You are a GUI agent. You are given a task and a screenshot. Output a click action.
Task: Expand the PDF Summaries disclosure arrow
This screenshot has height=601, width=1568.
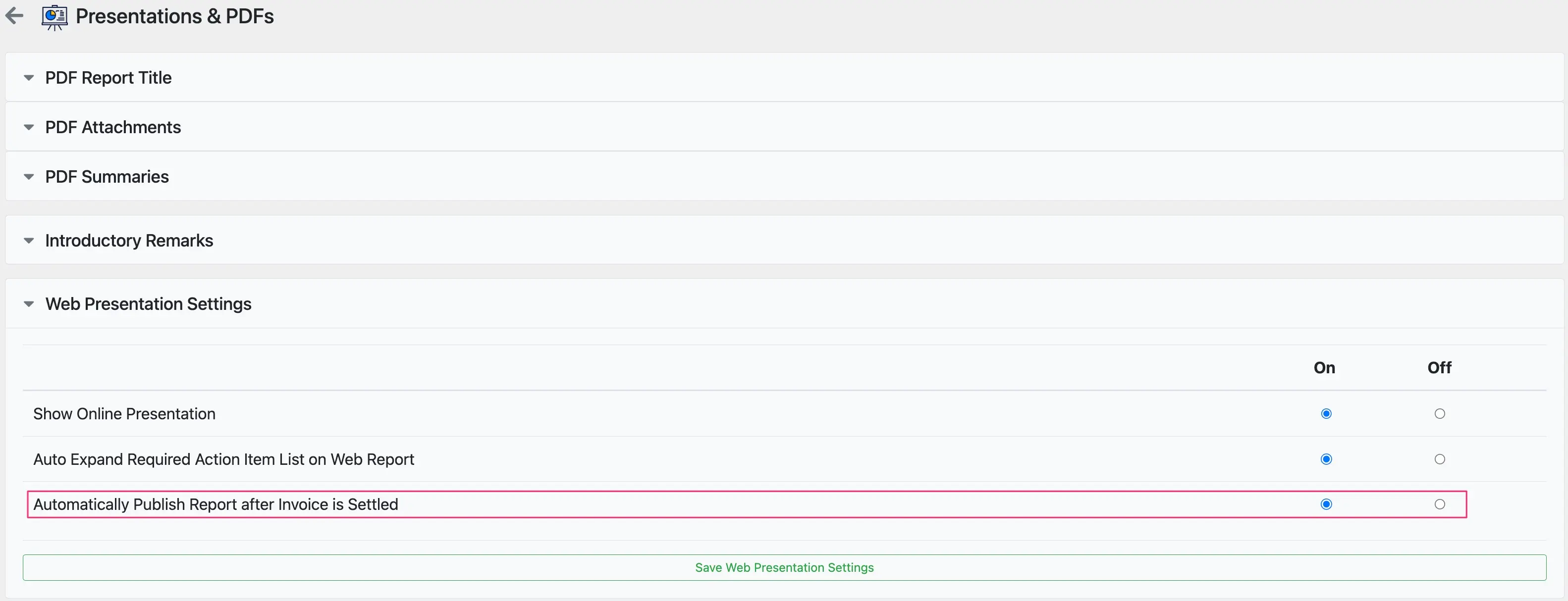pos(29,177)
